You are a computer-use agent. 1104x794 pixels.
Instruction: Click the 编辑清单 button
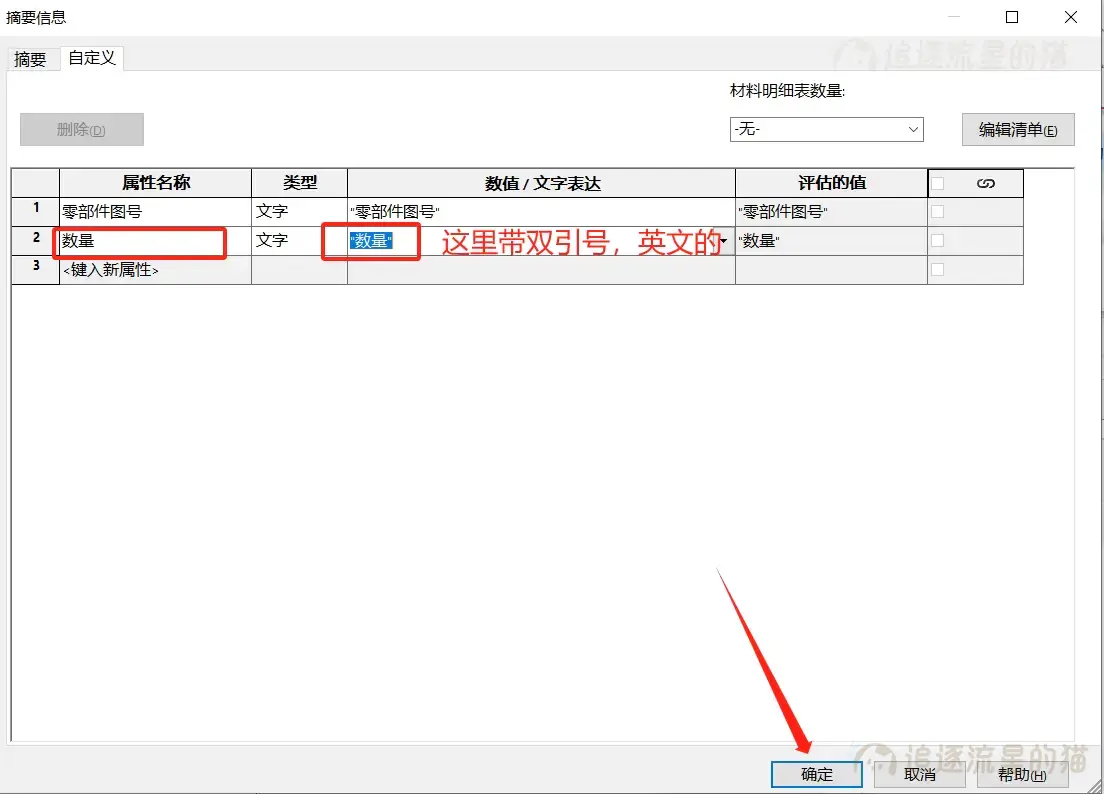point(1018,129)
